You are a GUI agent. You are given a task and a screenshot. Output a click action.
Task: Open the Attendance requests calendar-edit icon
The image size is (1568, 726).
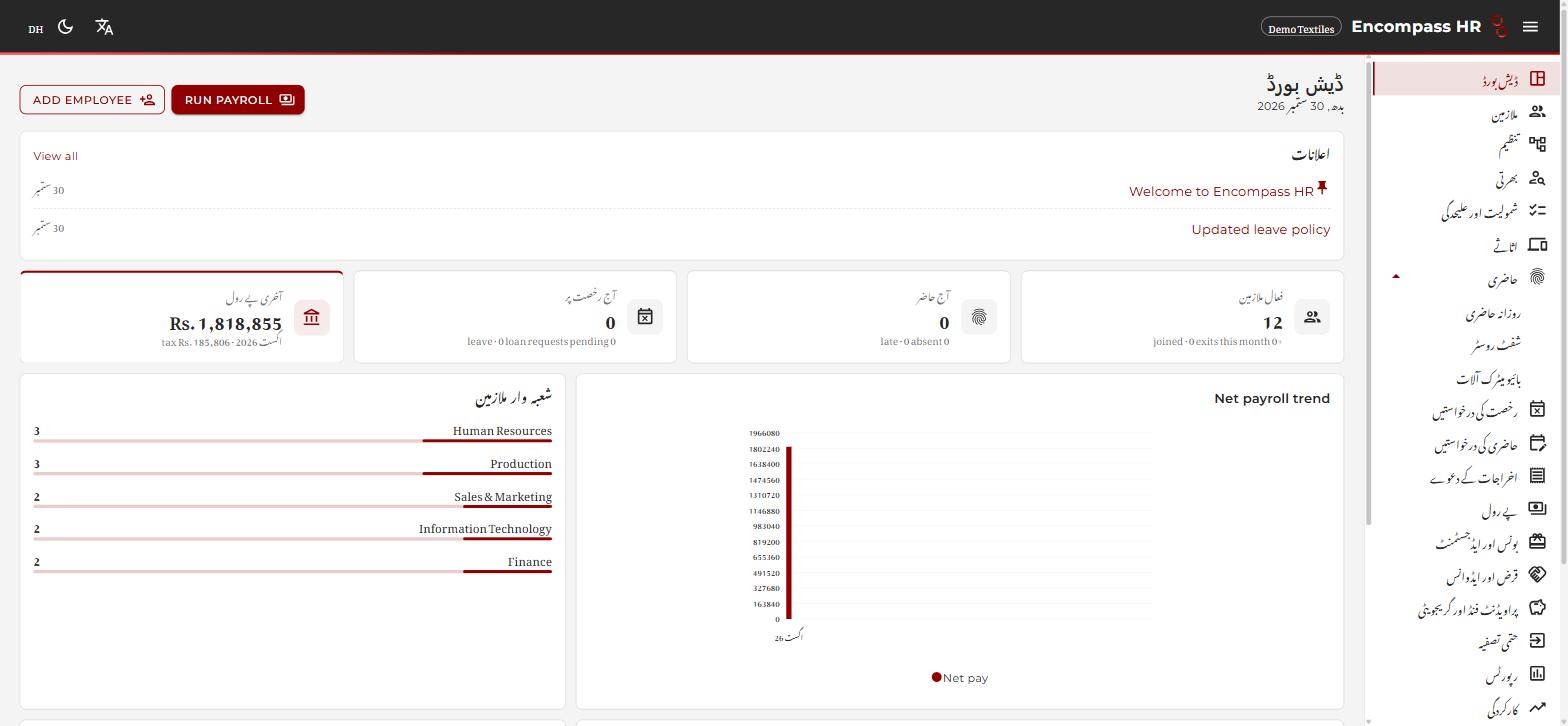pos(1537,442)
